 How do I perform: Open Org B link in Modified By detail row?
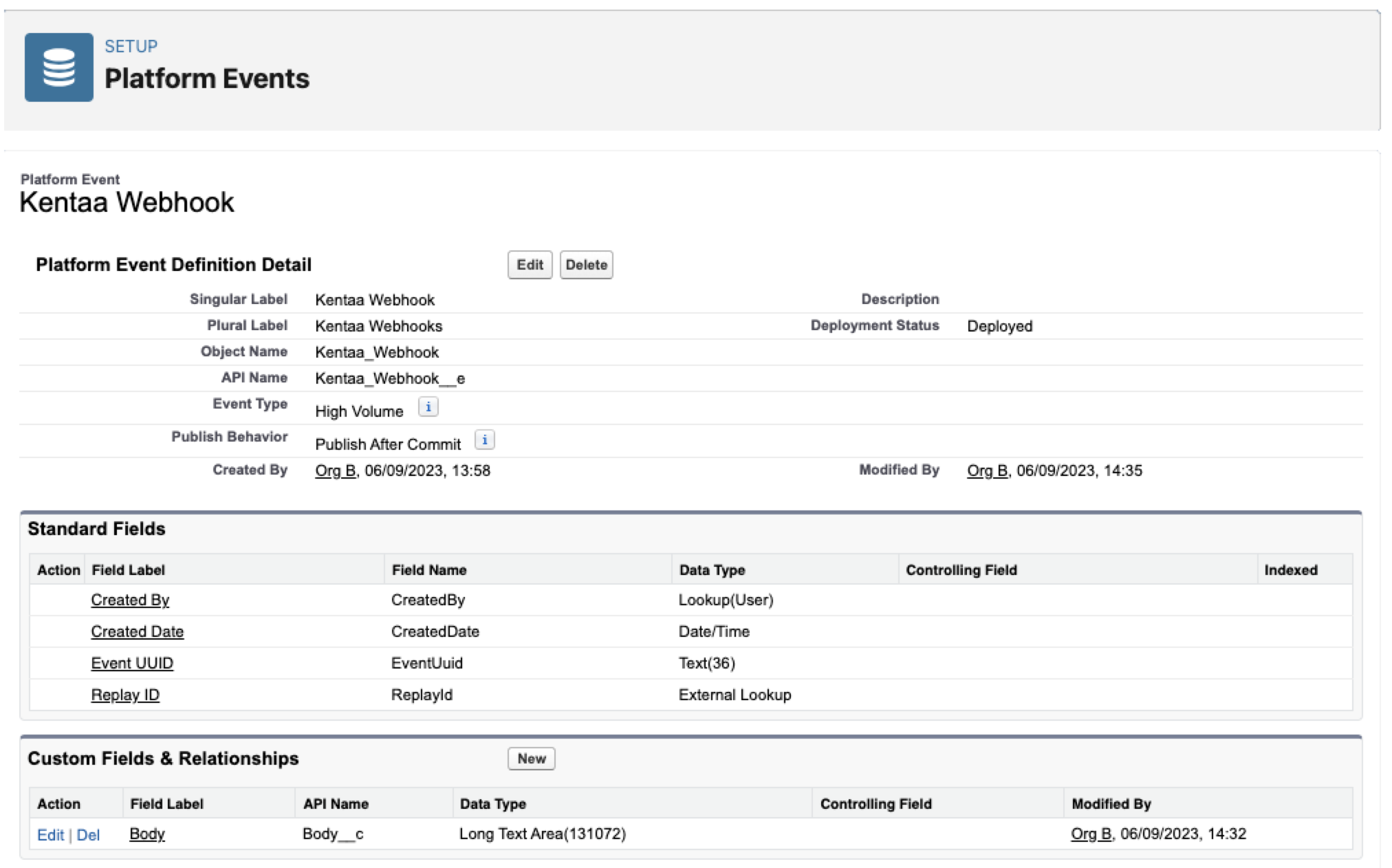pyautogui.click(x=987, y=470)
